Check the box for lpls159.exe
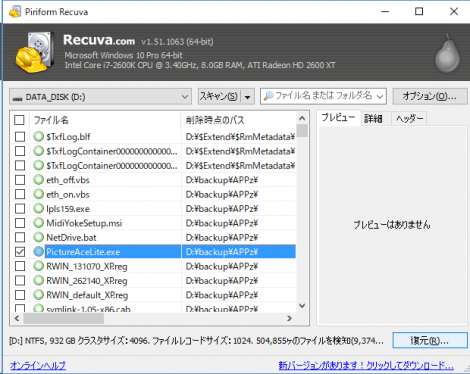 point(20,208)
